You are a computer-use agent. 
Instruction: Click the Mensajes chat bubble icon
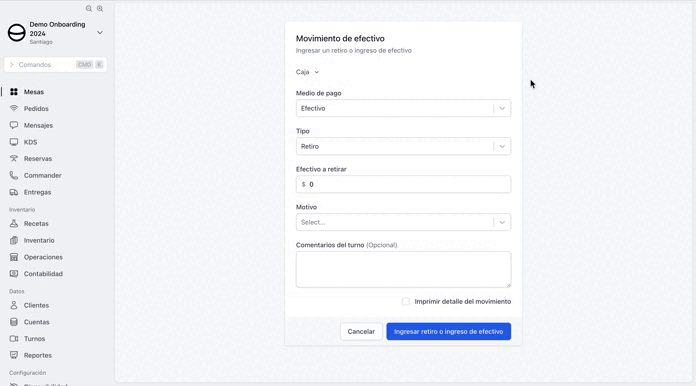pyautogui.click(x=14, y=125)
